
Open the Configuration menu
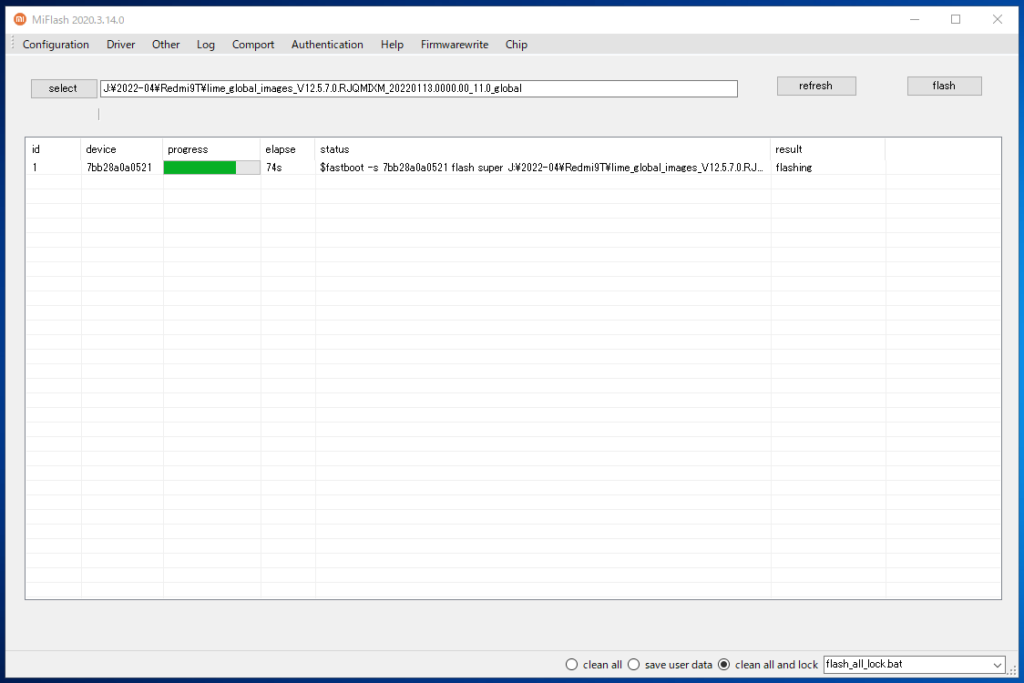56,44
